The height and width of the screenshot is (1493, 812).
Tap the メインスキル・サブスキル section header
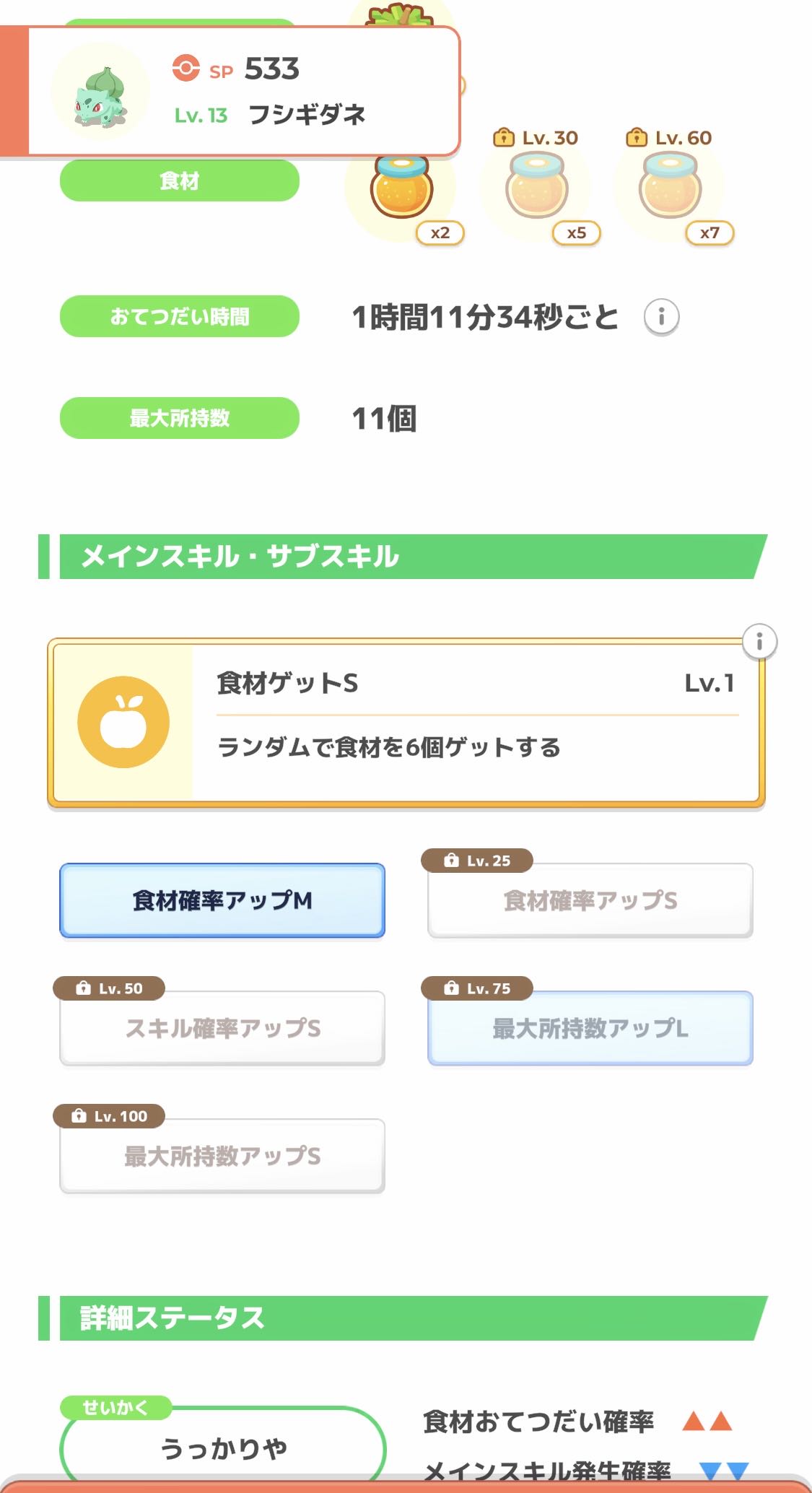pyautogui.click(x=404, y=557)
